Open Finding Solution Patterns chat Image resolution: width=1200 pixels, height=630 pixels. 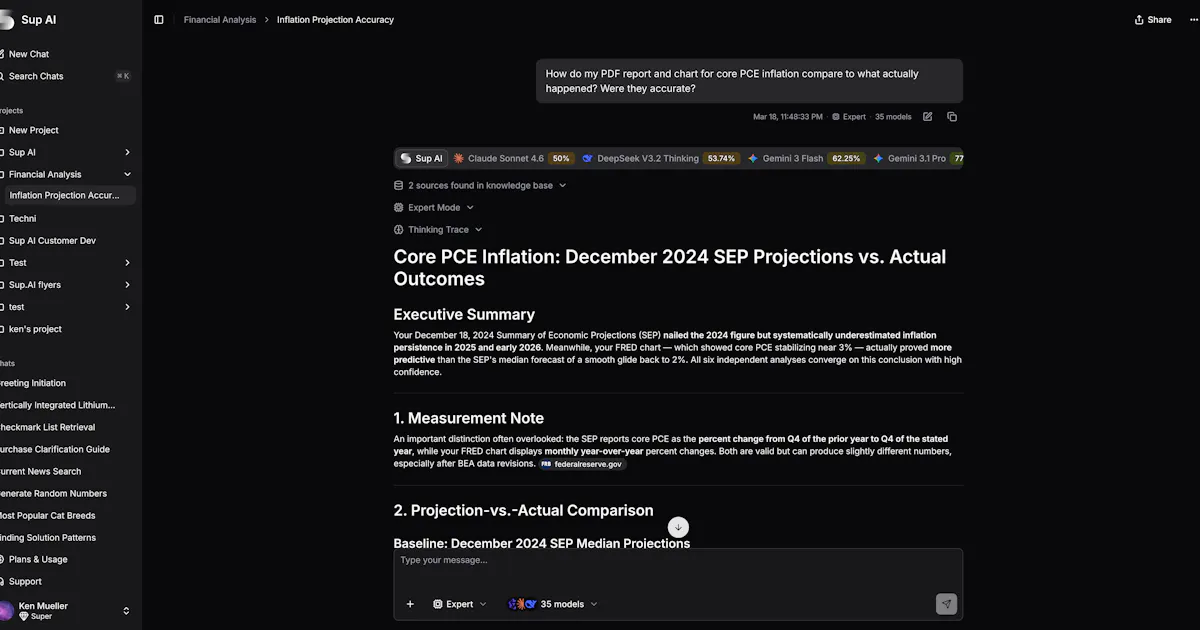48,537
